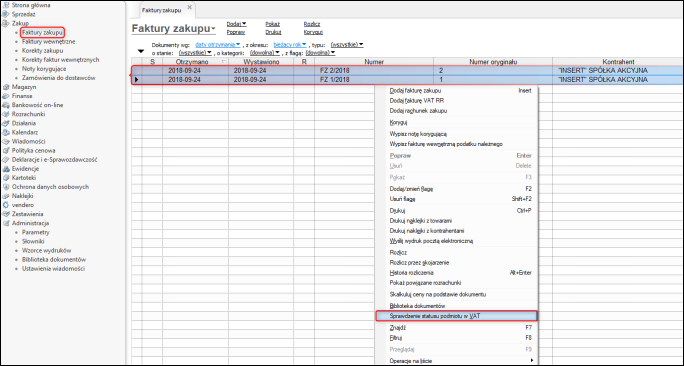Click the Rozrachunki module icon
Viewport: 684px width, 366px height.
(6, 114)
